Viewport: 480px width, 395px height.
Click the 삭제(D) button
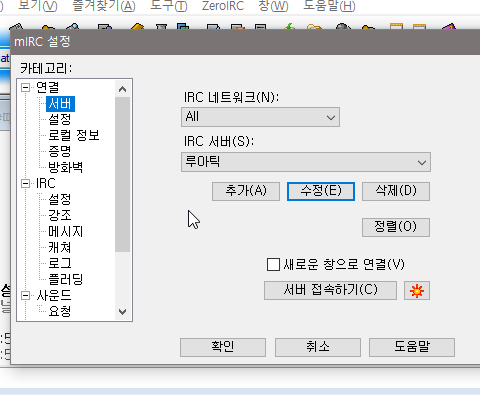tap(396, 191)
